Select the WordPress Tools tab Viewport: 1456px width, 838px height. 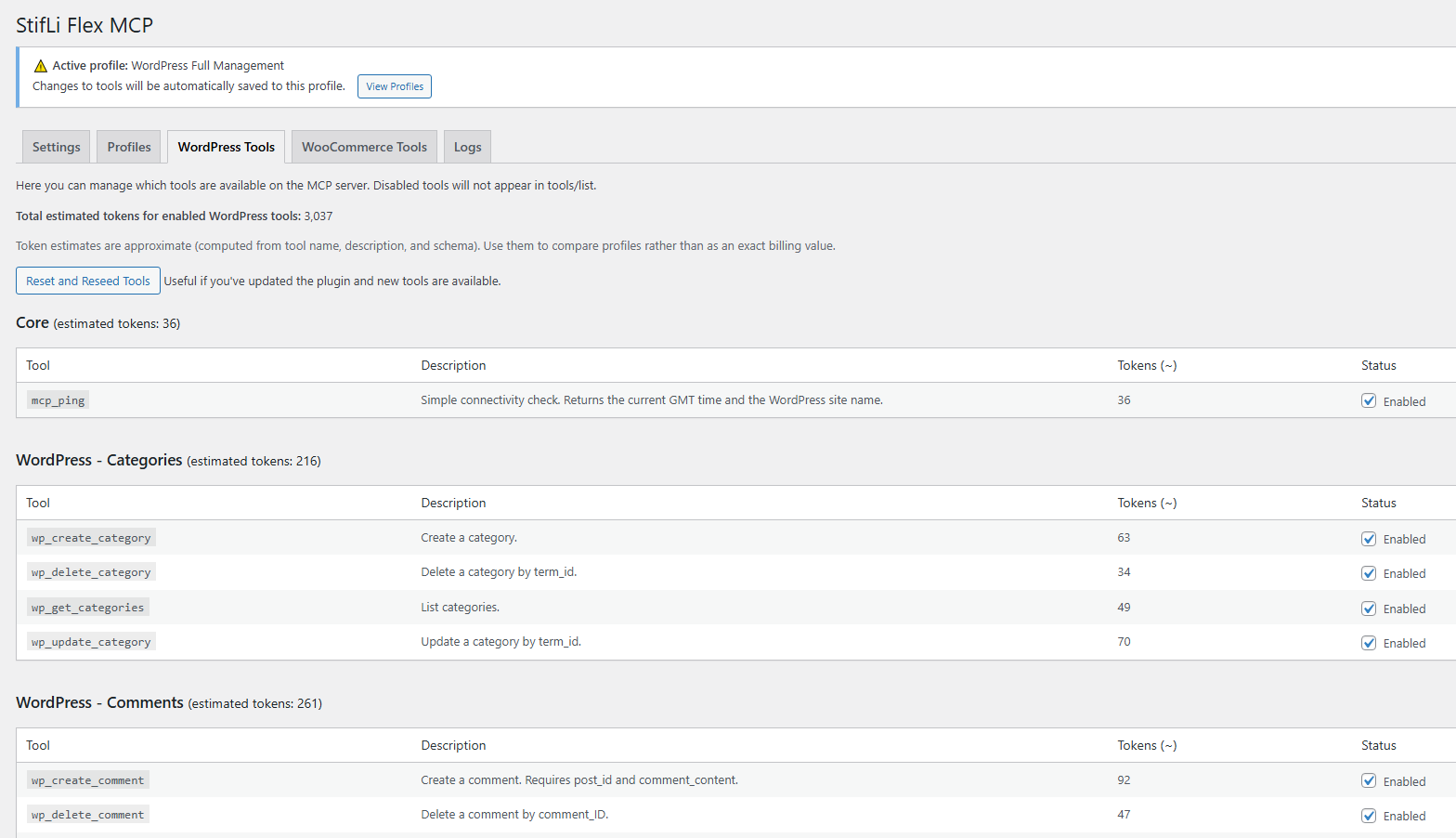226,147
